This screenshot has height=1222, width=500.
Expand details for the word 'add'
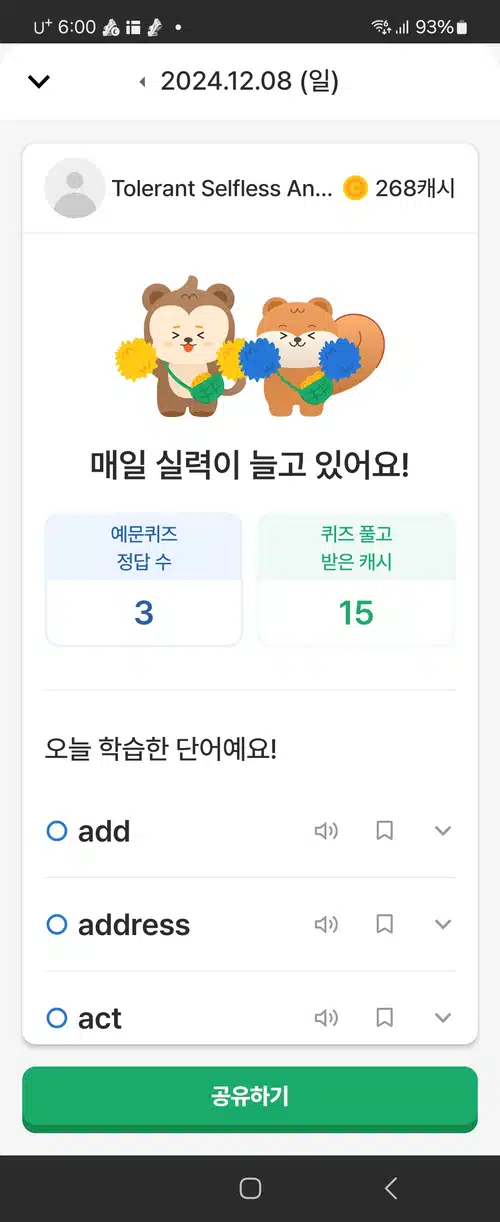[x=443, y=831]
